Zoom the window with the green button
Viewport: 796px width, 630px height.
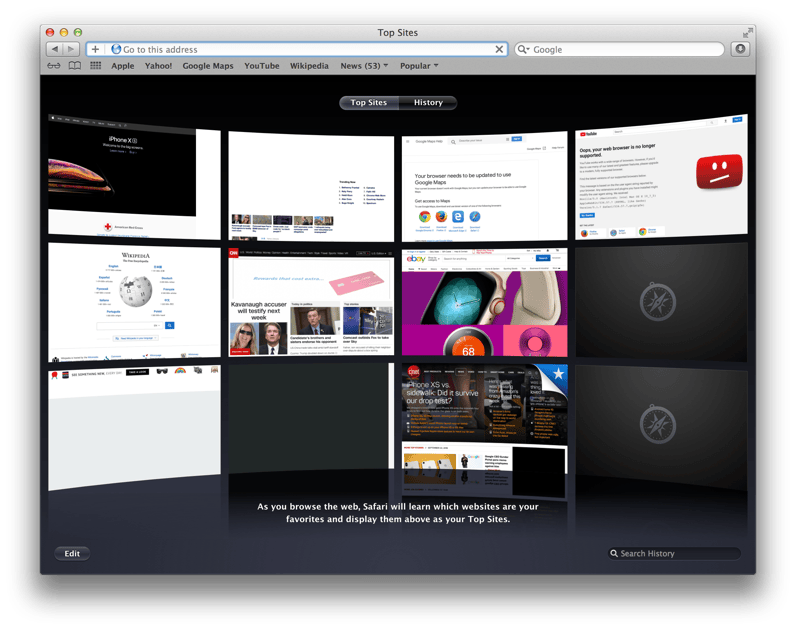point(78,32)
